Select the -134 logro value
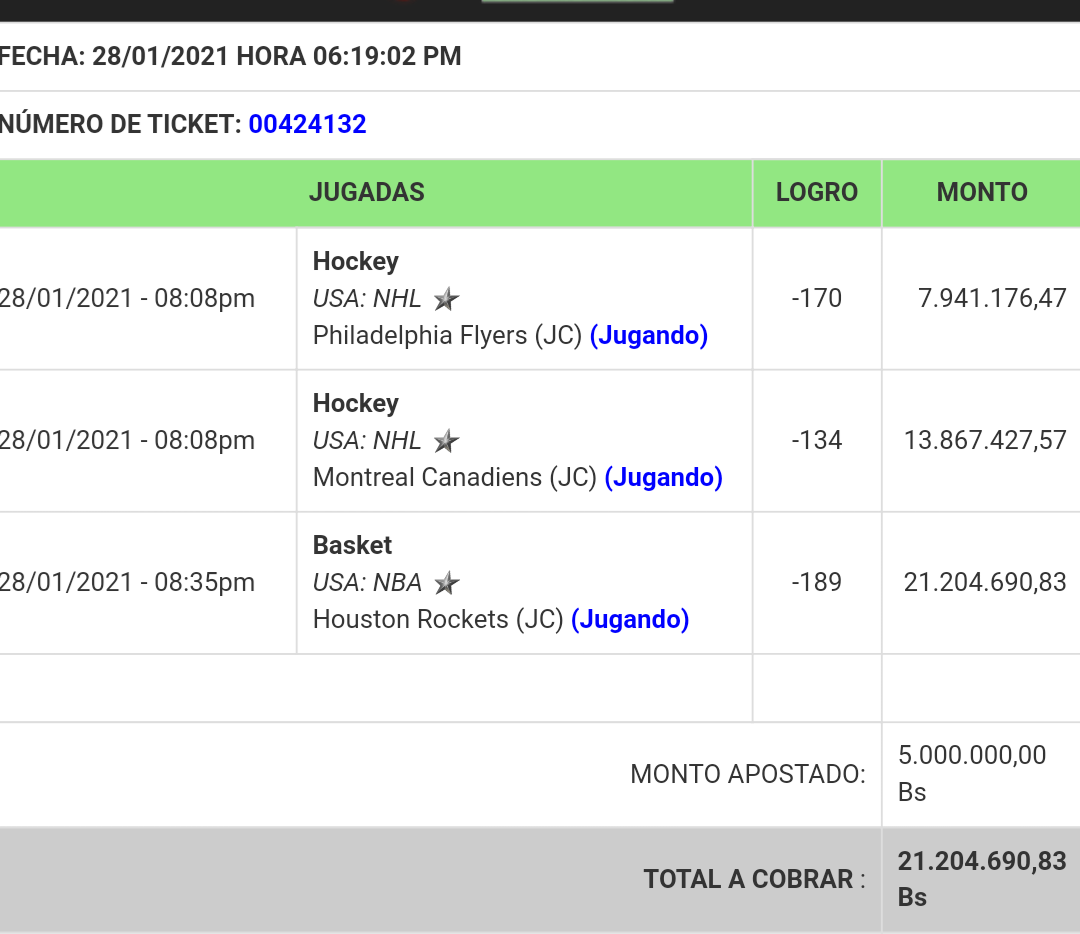The image size is (1080, 934). [817, 440]
